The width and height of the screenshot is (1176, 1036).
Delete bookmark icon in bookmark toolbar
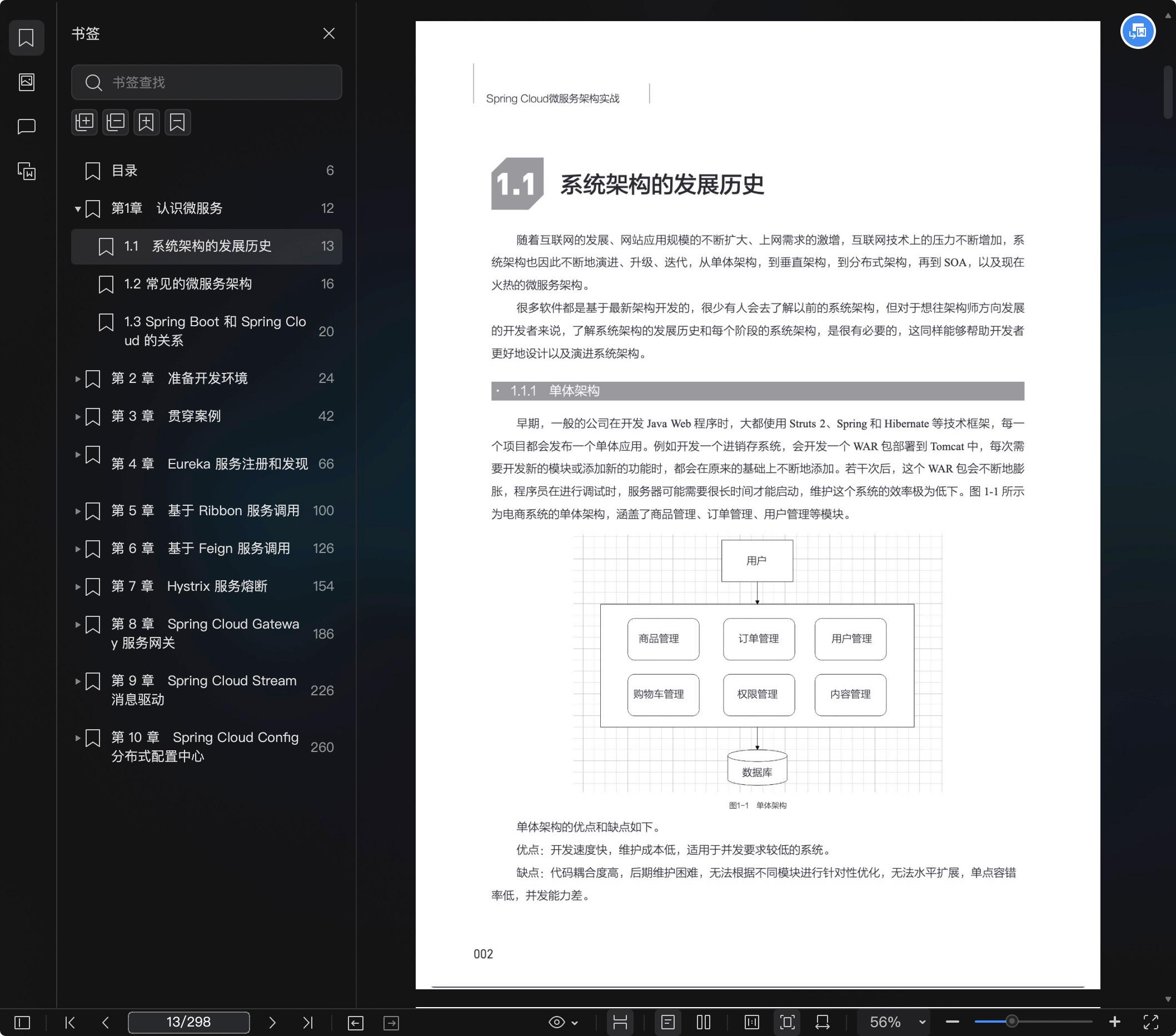click(177, 122)
